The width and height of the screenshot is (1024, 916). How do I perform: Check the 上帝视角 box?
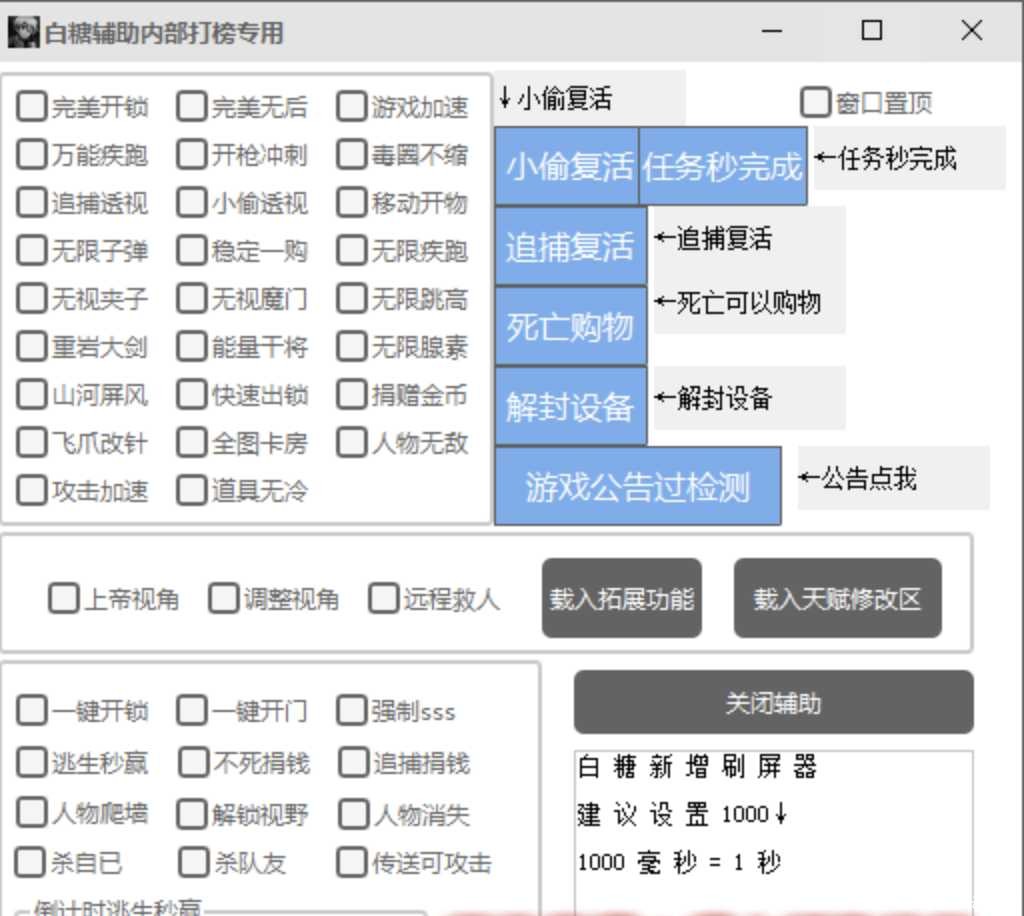[64, 598]
